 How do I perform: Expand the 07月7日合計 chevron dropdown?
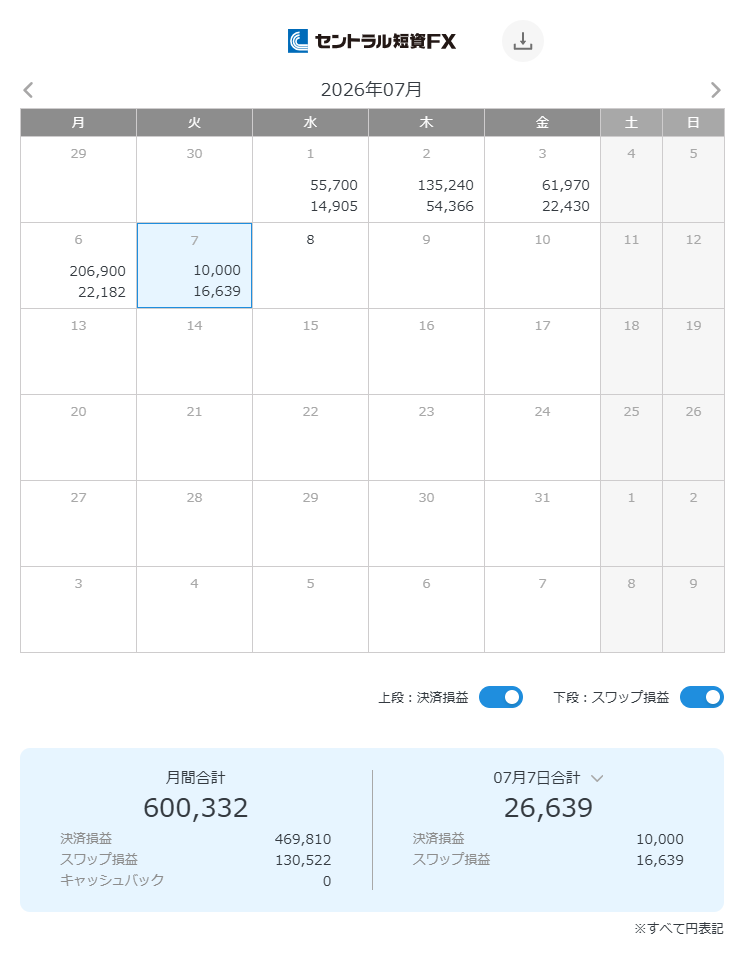coord(597,778)
